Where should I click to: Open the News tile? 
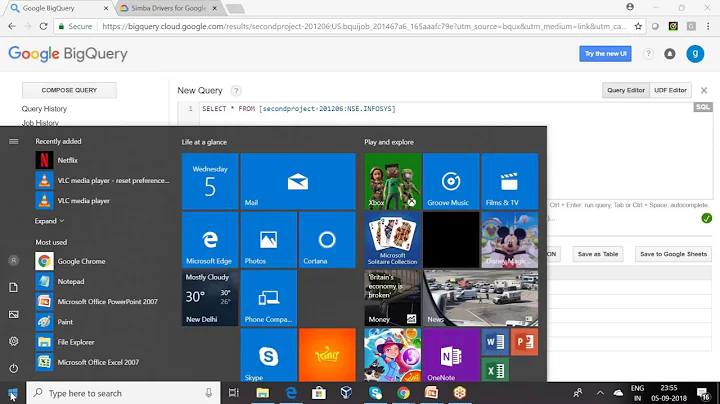coord(480,298)
